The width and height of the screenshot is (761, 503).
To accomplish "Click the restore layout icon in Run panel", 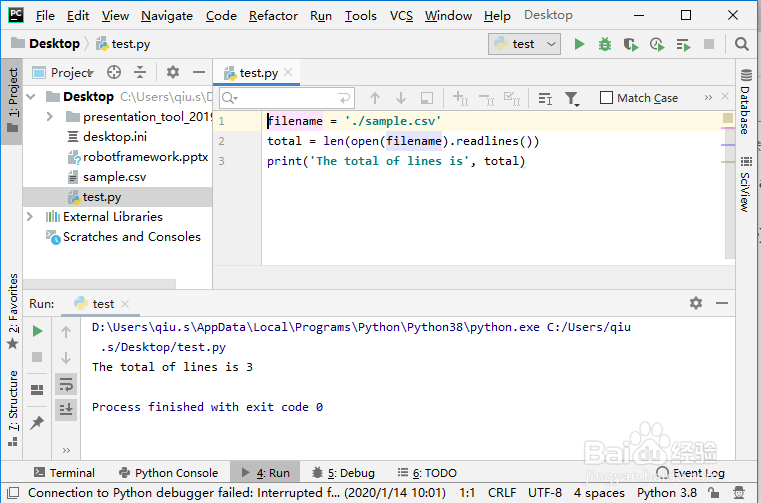I will (37, 390).
